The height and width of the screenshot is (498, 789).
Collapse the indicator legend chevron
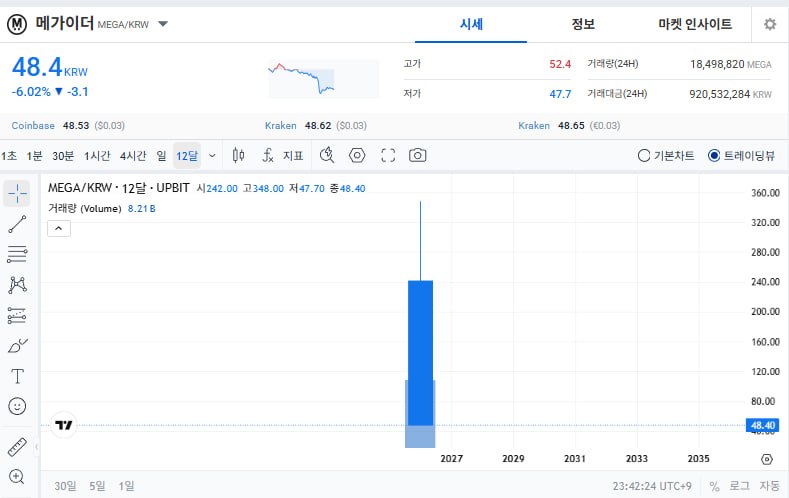(59, 228)
